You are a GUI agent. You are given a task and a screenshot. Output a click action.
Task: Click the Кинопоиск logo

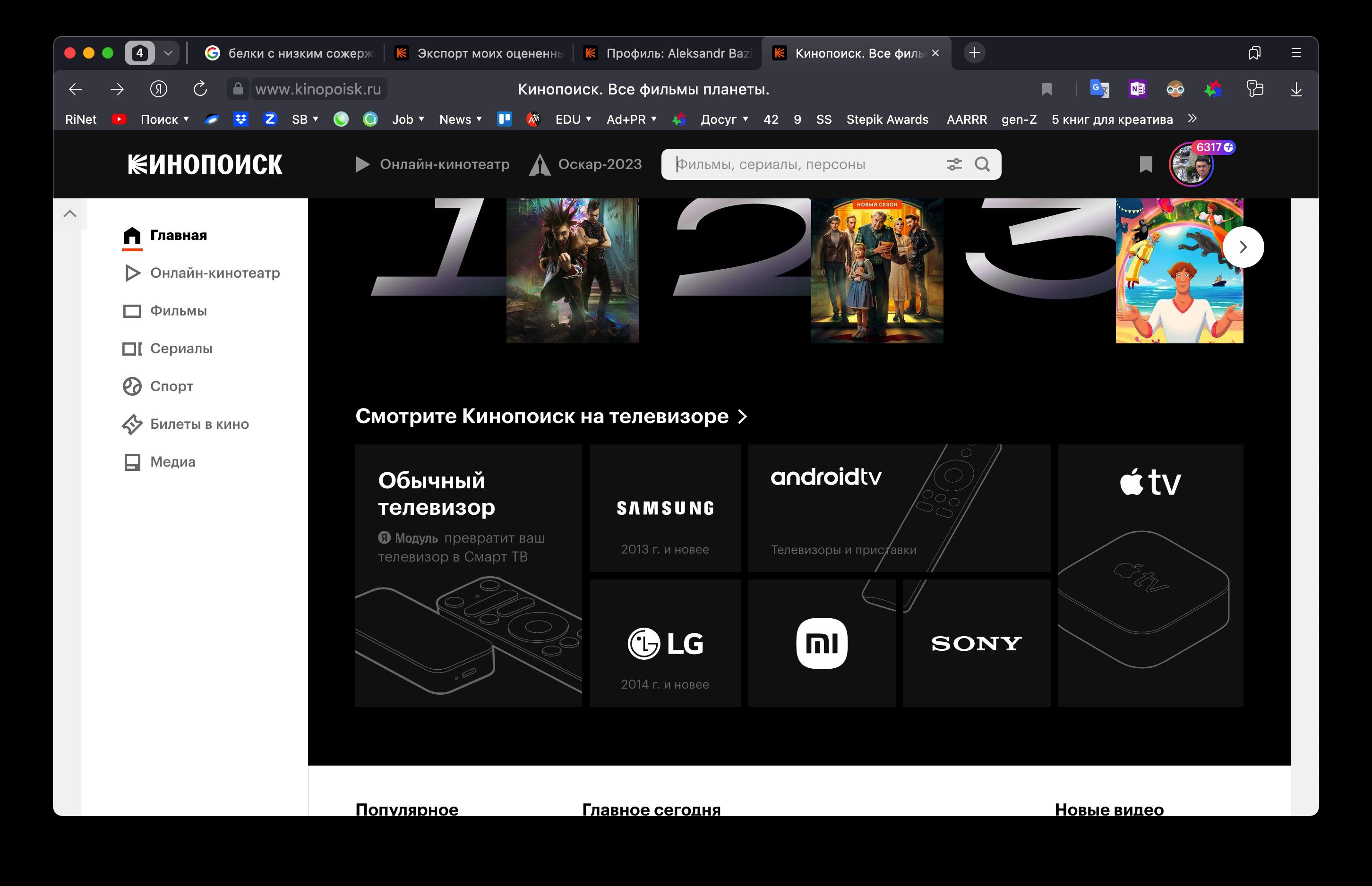205,164
